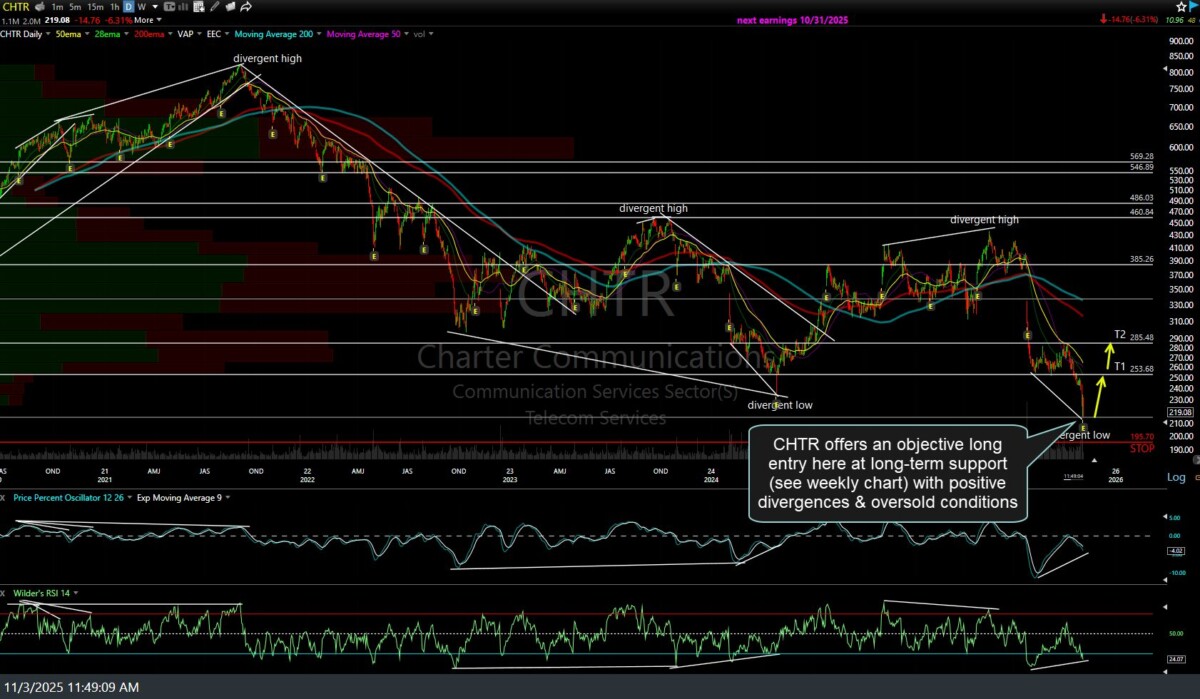This screenshot has height=699, width=1200.
Task: Click the share arrow icon
Action: click(246, 7)
